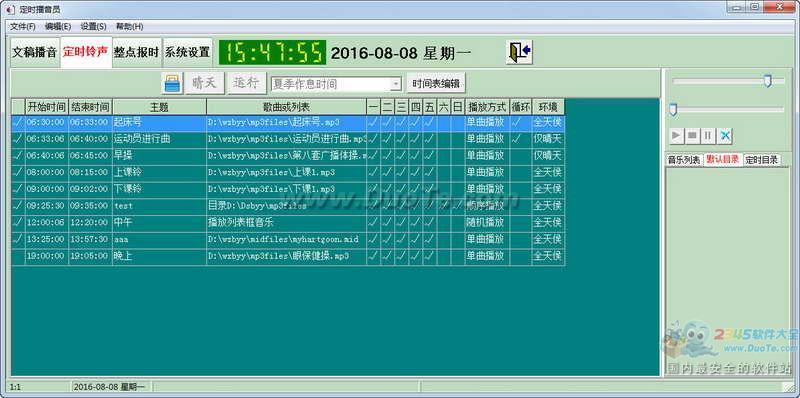Expand the 夏季作息时间 schedule dropdown
The height and width of the screenshot is (398, 800).
(x=396, y=84)
